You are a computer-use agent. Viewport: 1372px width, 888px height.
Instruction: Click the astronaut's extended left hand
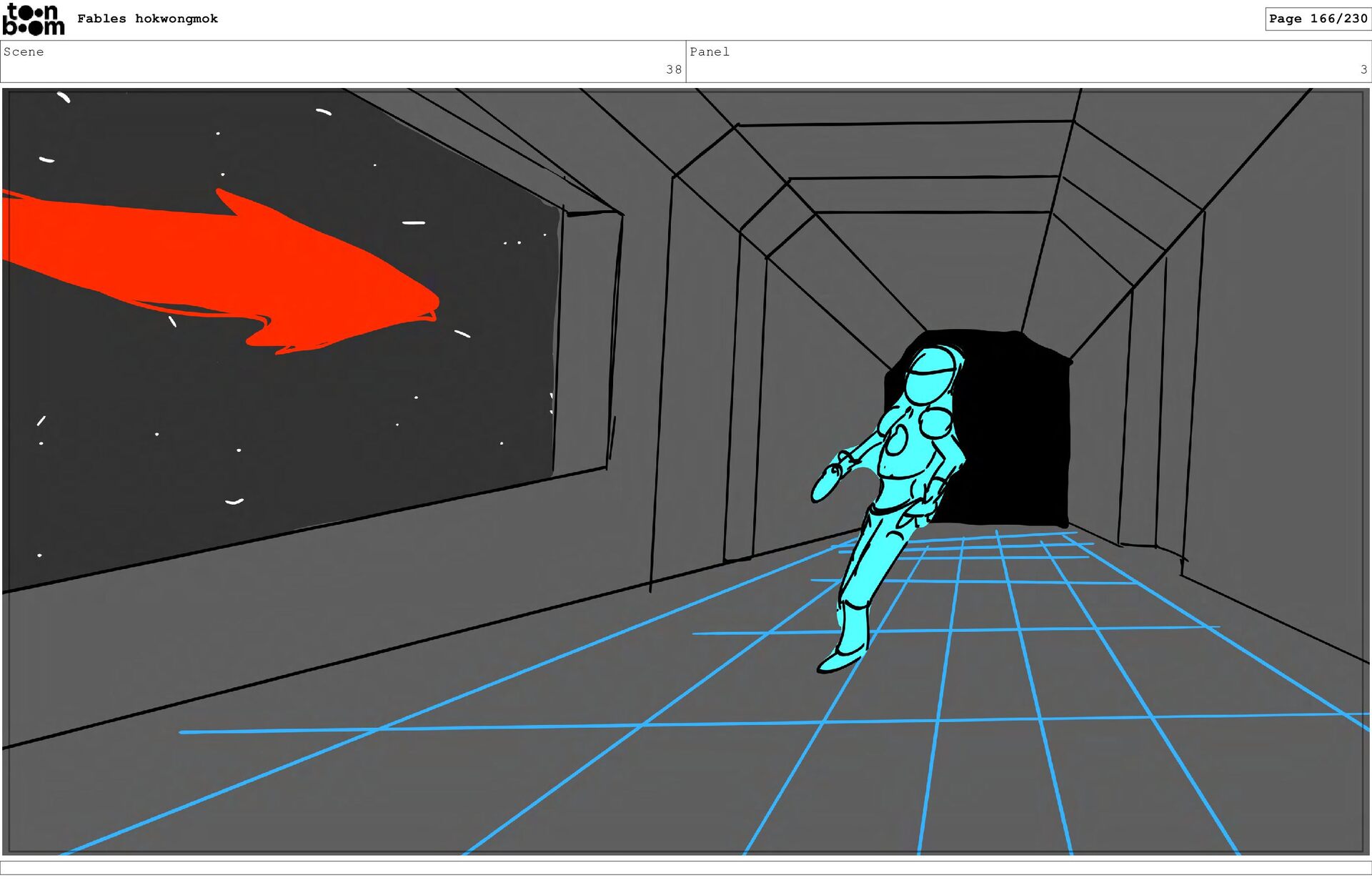click(827, 485)
